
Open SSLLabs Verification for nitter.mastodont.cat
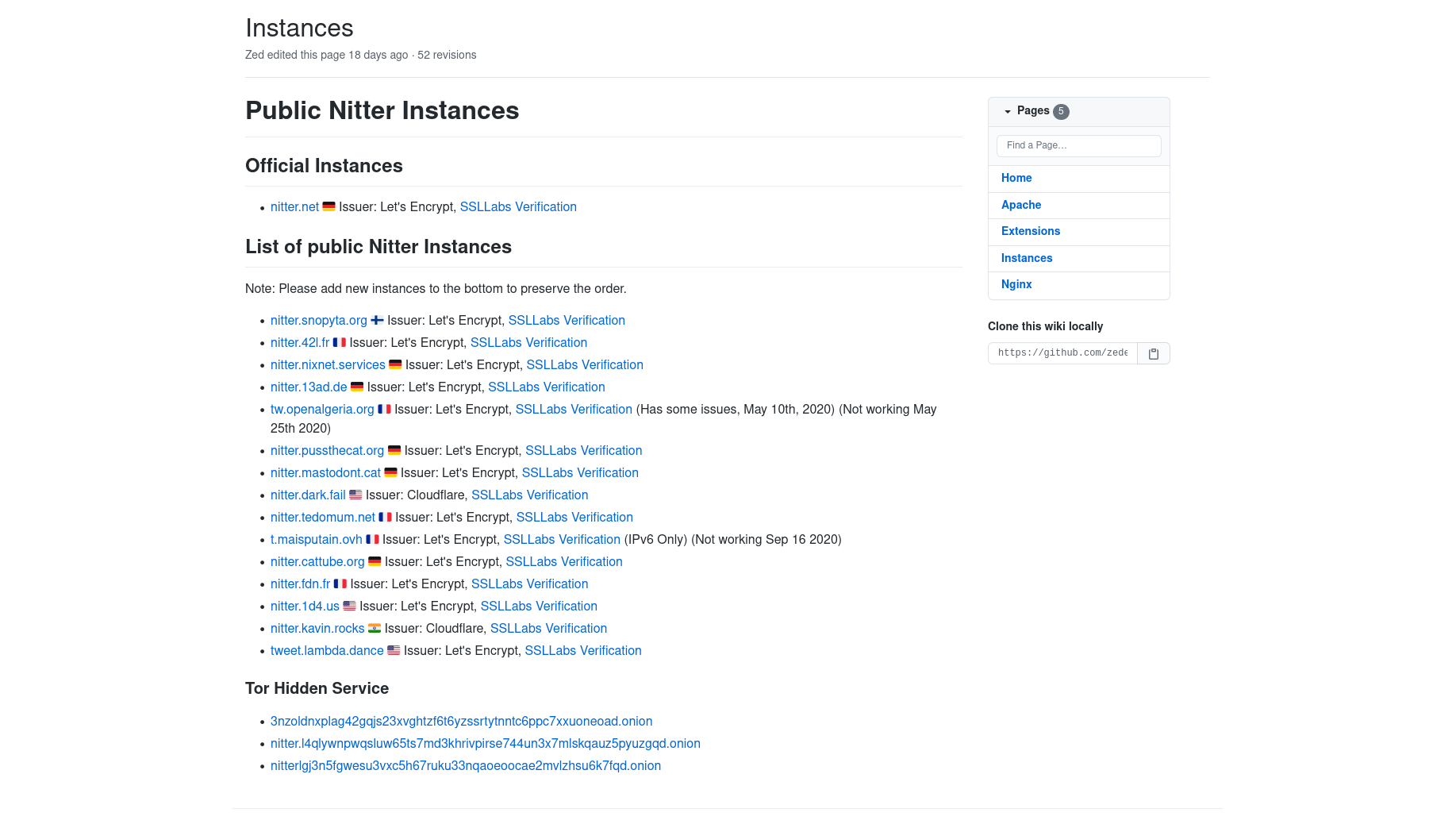tap(580, 472)
